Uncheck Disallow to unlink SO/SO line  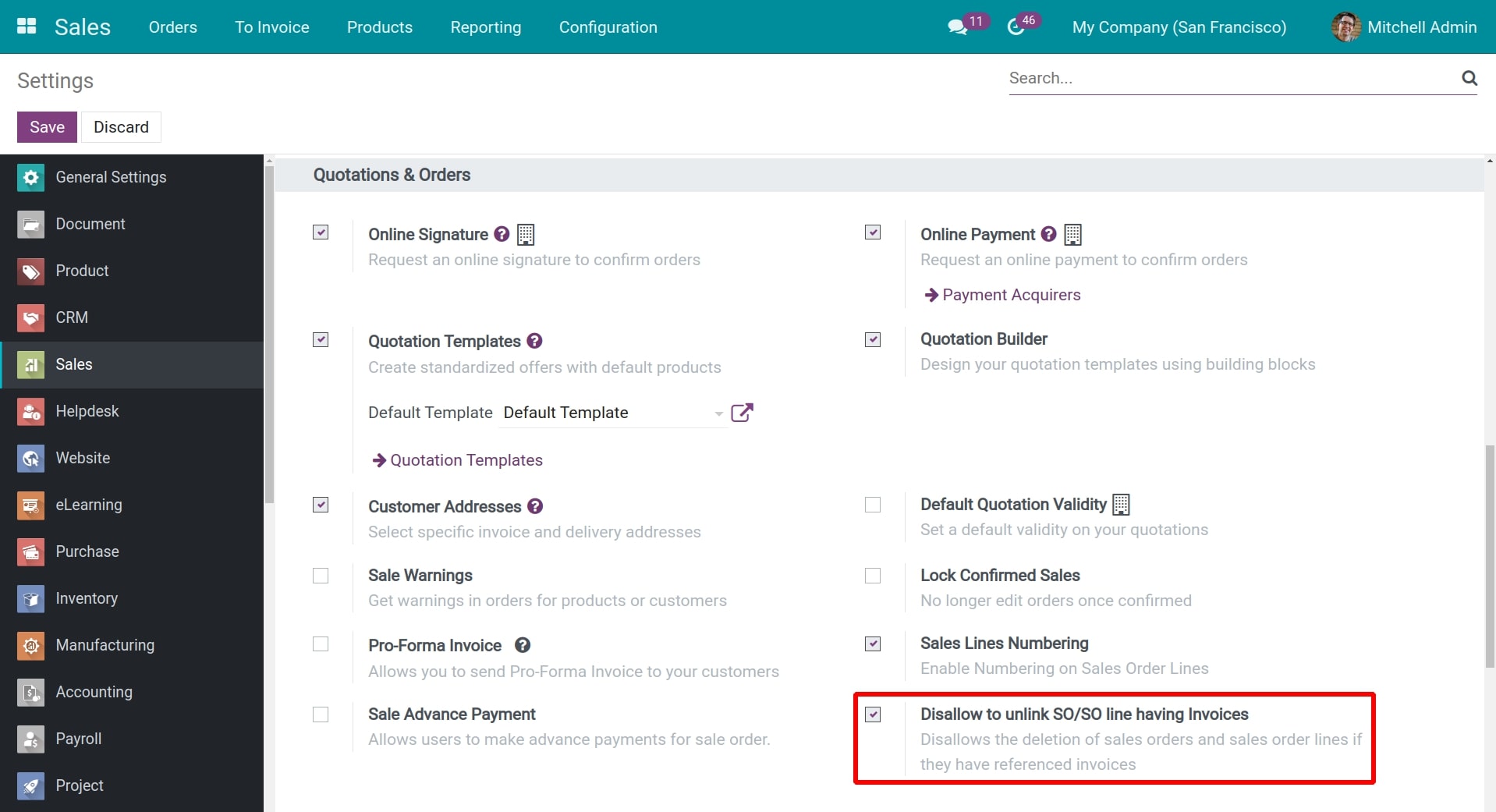[874, 714]
